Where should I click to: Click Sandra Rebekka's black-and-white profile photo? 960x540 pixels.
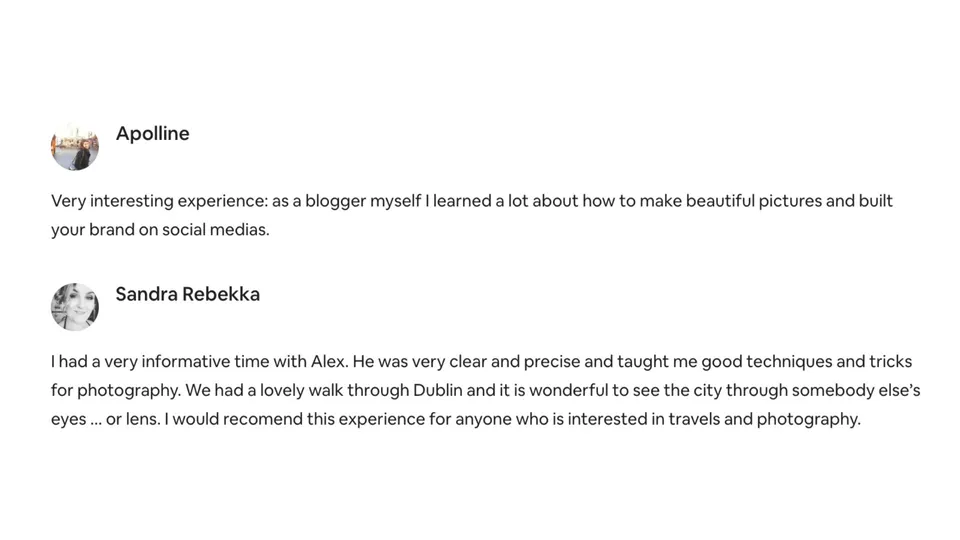click(x=75, y=307)
